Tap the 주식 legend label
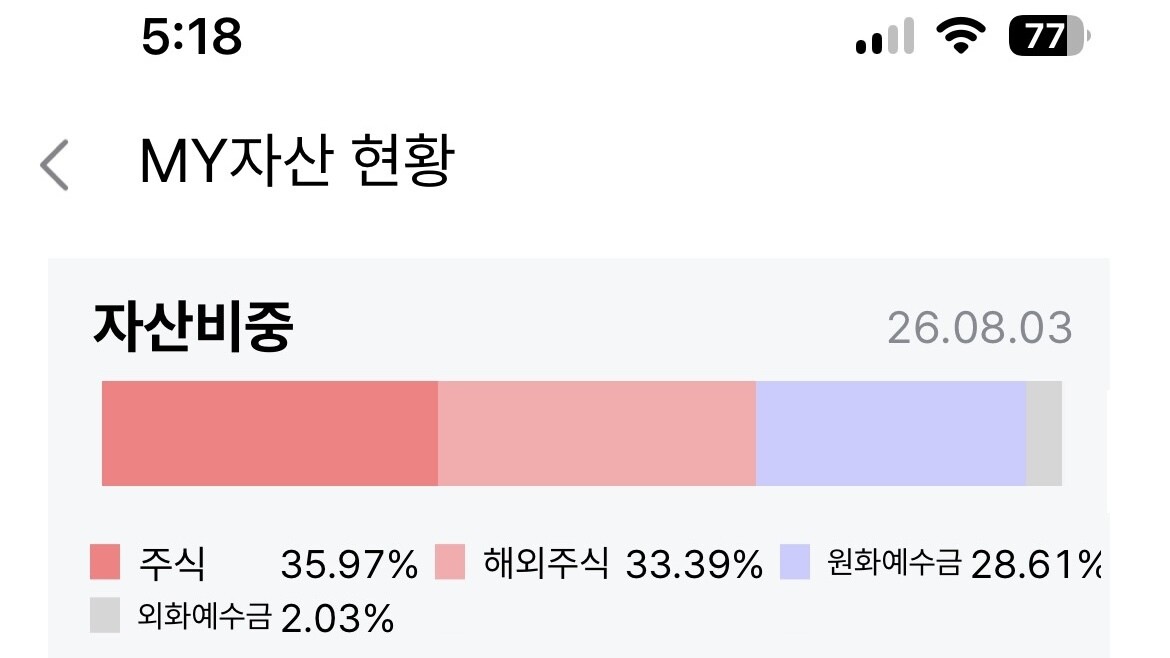This screenshot has height=658, width=1170. coord(172,563)
